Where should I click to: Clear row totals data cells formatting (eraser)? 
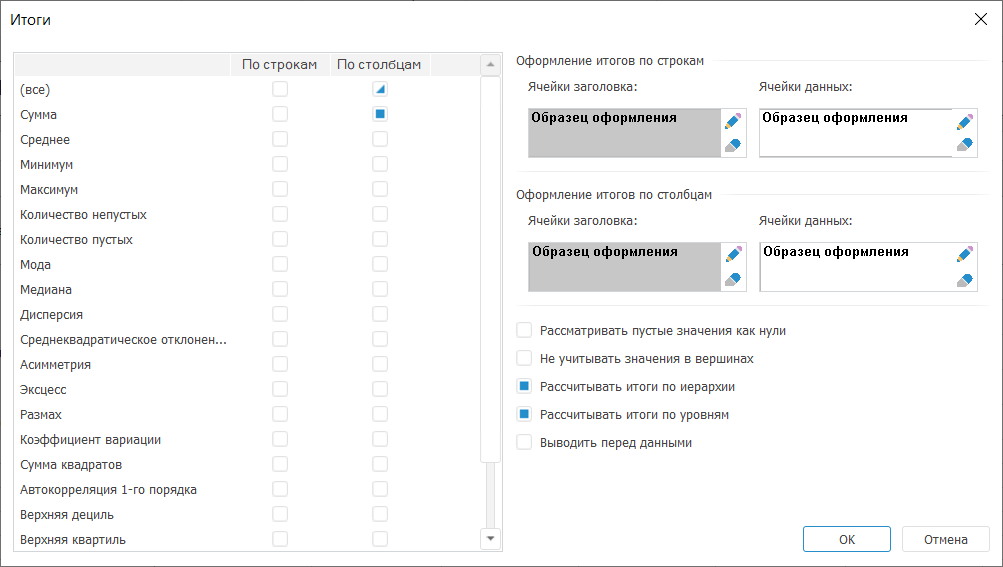point(964,145)
